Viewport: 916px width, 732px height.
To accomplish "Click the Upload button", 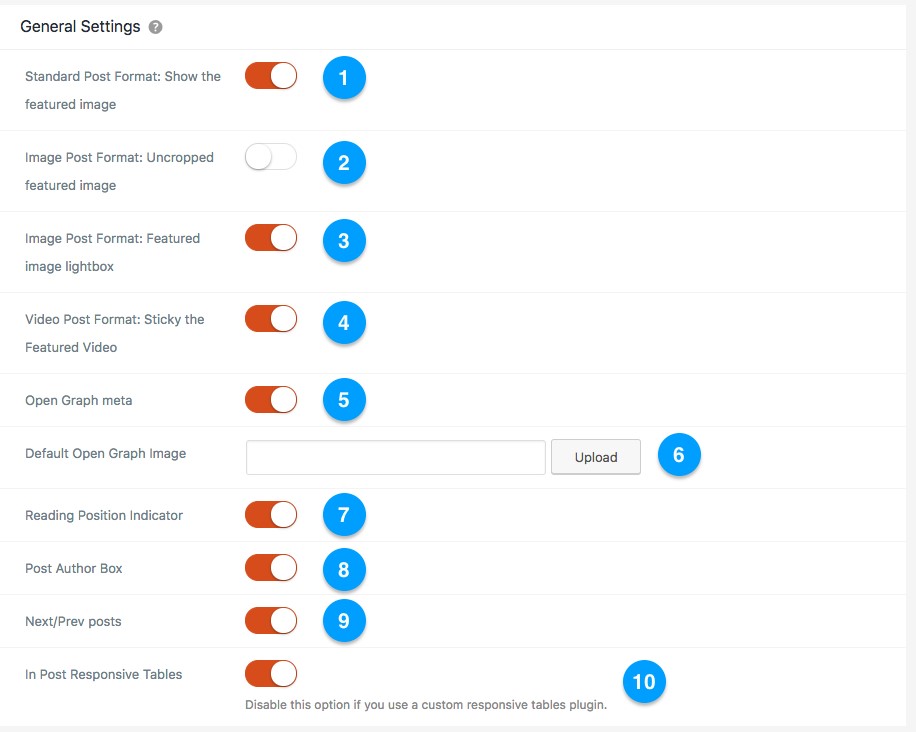I will pos(596,457).
